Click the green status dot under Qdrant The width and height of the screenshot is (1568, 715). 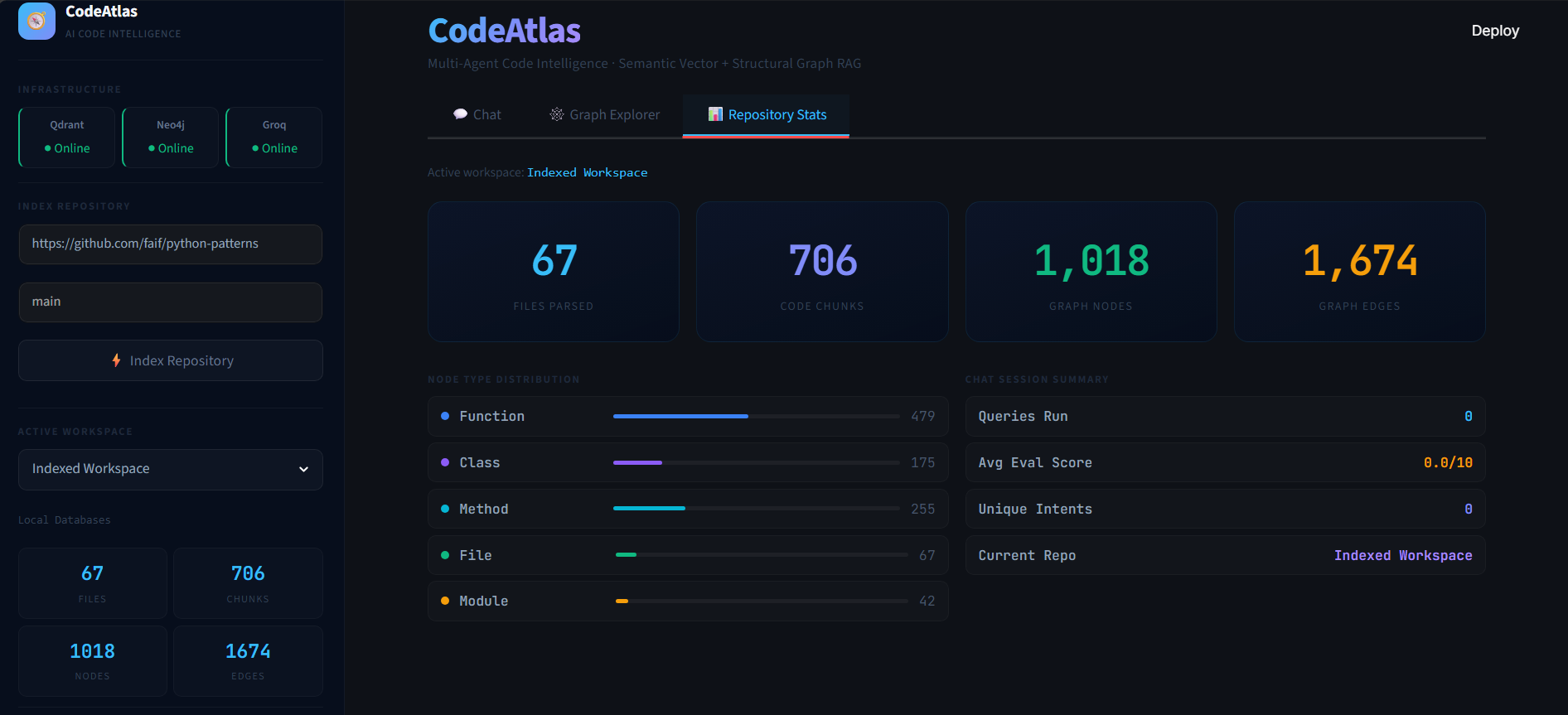point(48,148)
